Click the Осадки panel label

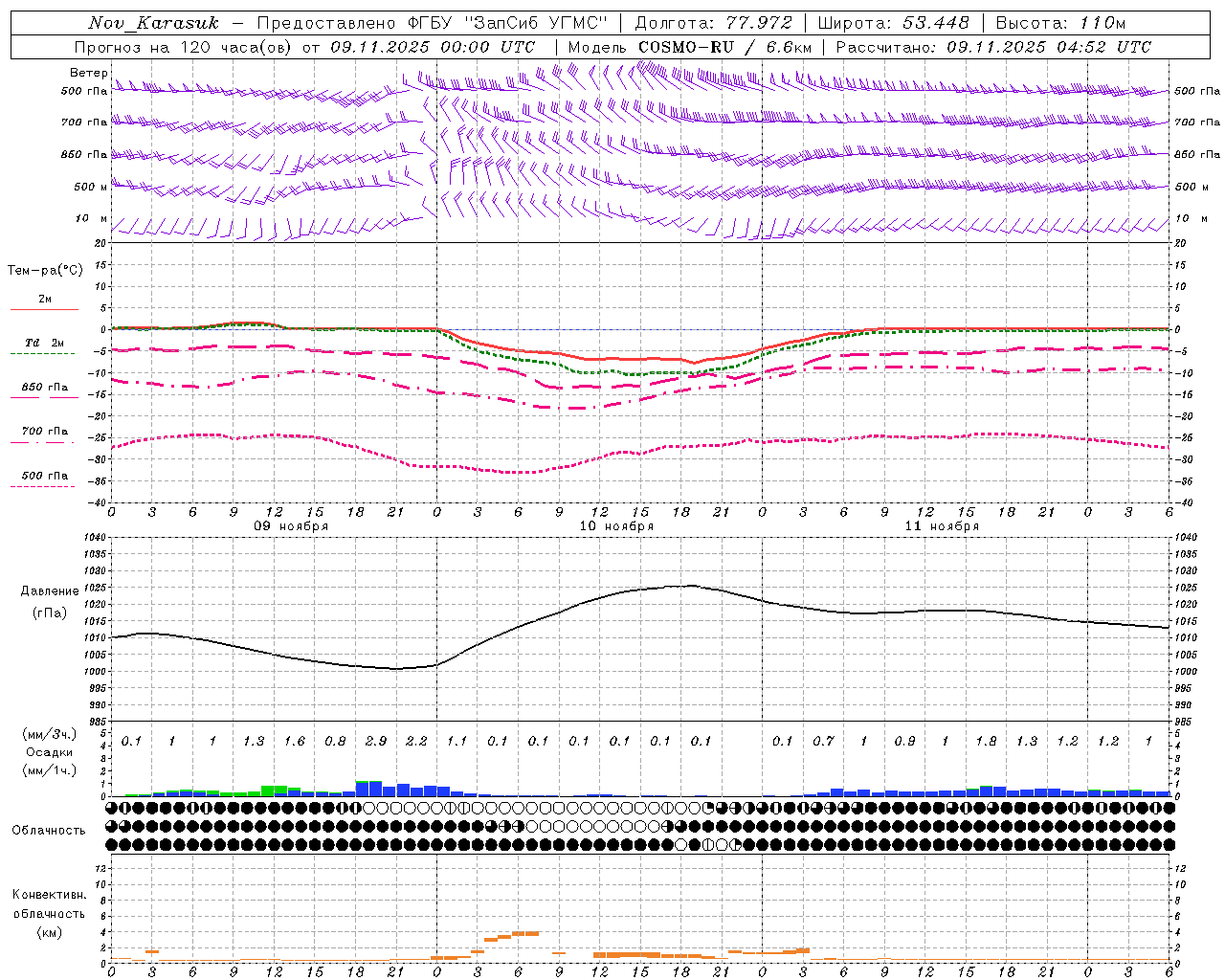point(49,752)
